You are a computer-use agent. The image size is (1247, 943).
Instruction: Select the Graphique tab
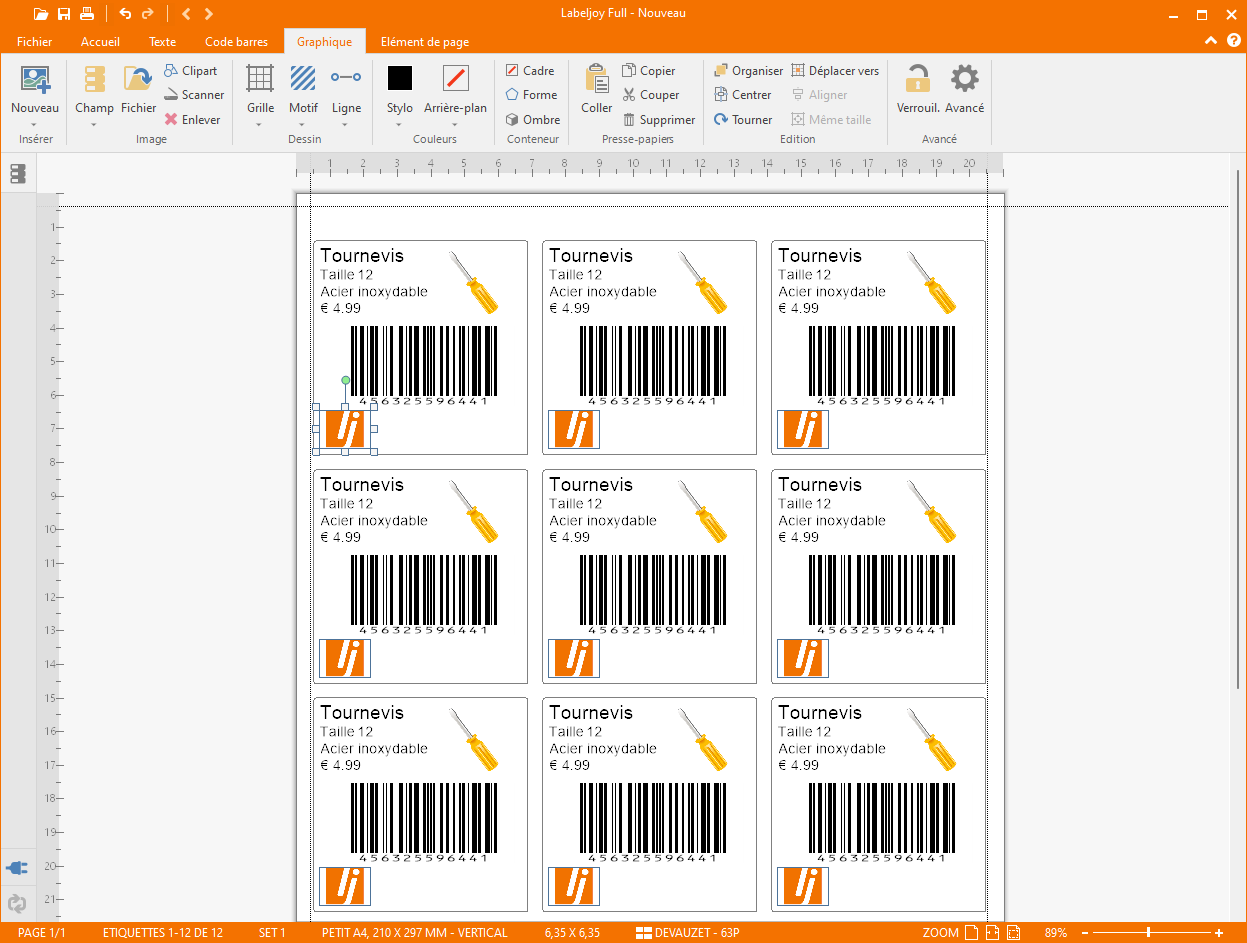(324, 42)
